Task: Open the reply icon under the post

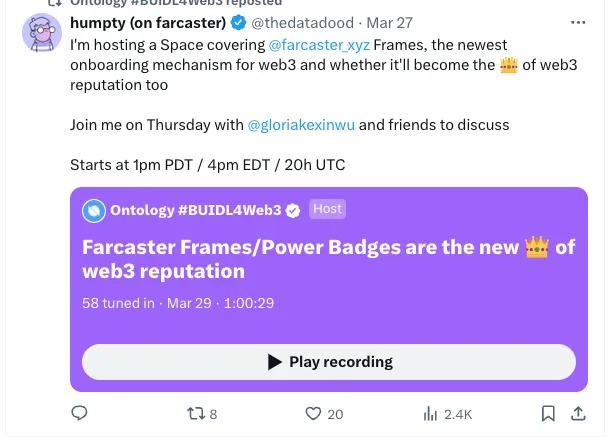Action: click(x=80, y=413)
